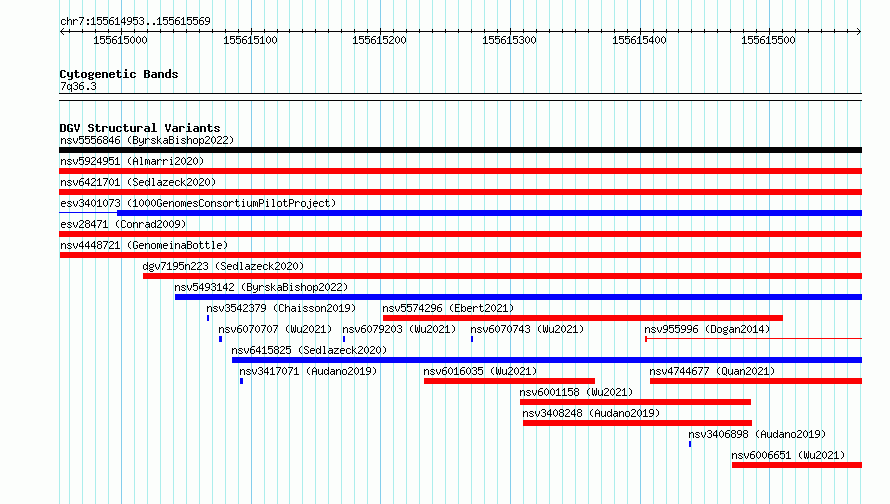The image size is (890, 504).
Task: Select the black nsv5556846 variant bar
Action: click(460, 150)
